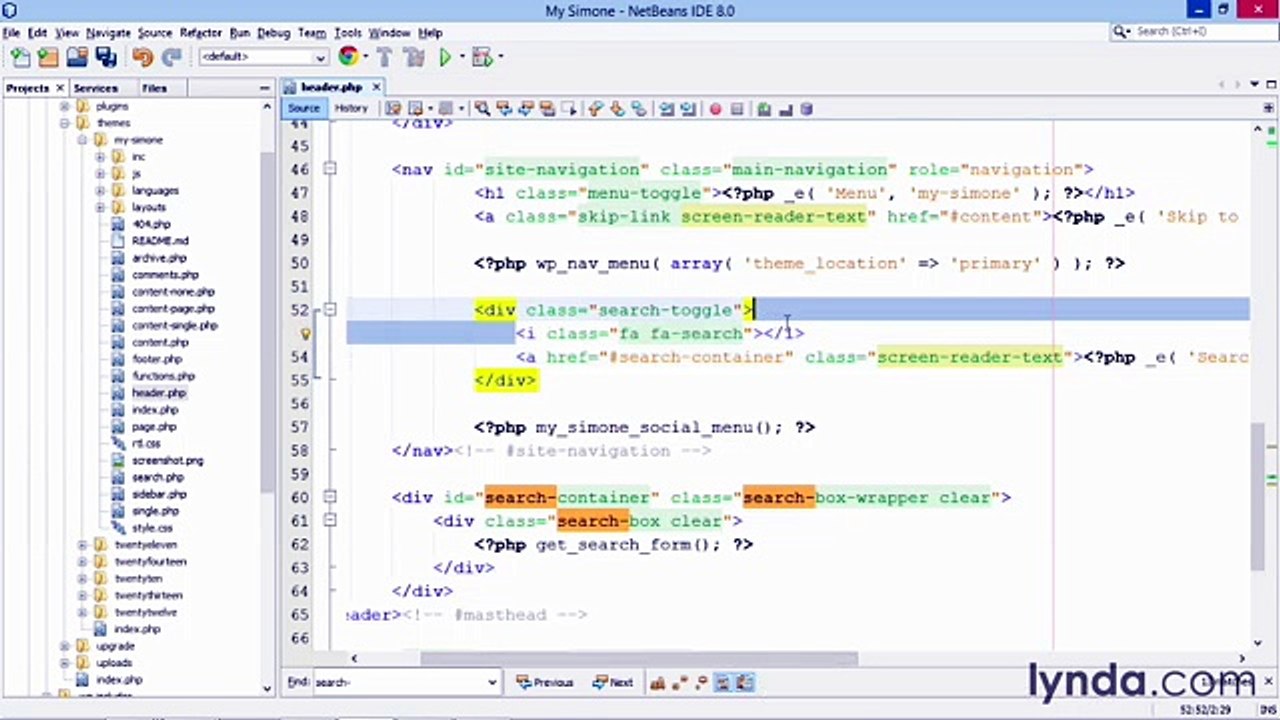The width and height of the screenshot is (1280, 720).
Task: Open Debug Project dropdown arrow
Action: [499, 57]
